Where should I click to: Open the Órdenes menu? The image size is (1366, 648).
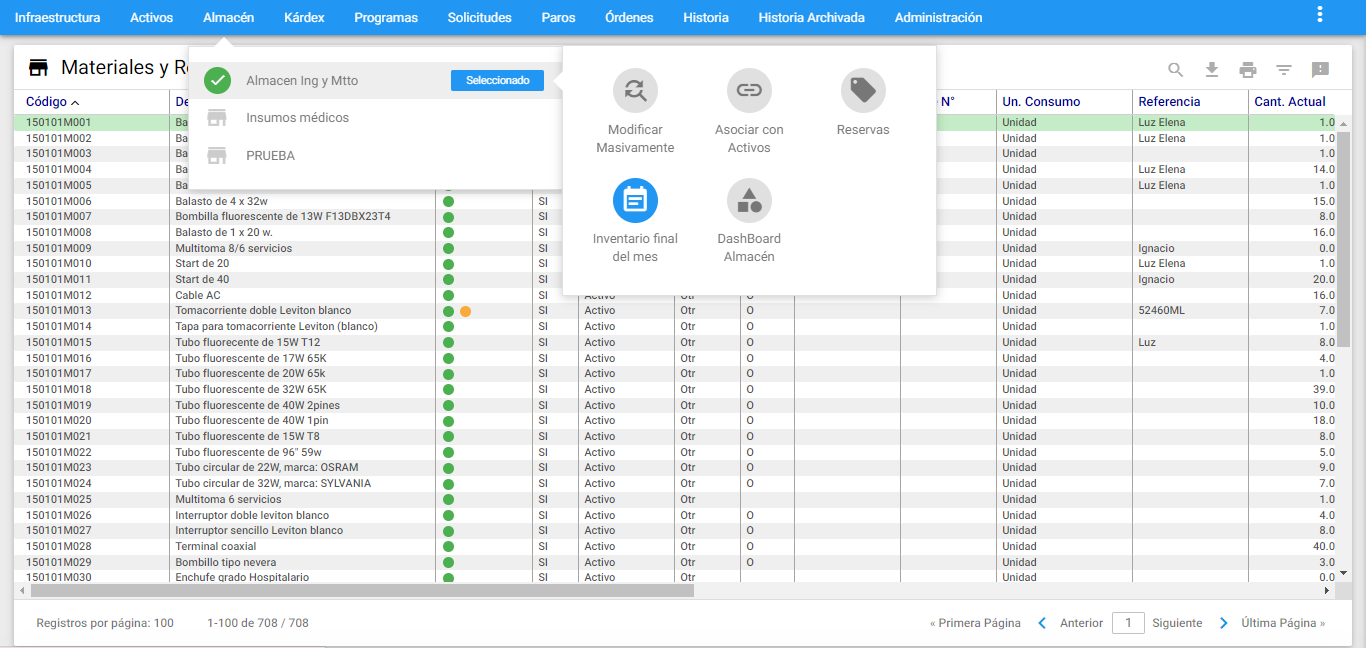click(x=629, y=18)
